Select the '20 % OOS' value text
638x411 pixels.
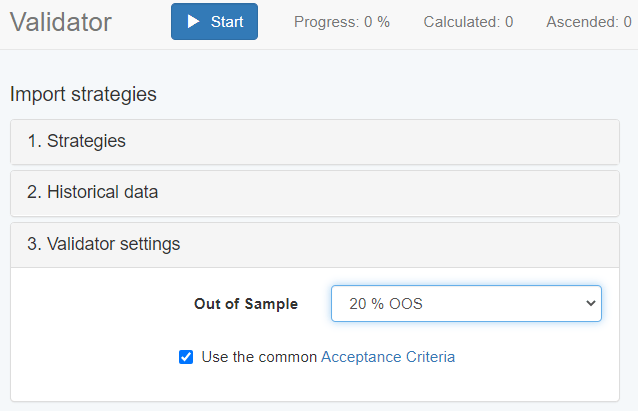[x=386, y=304]
